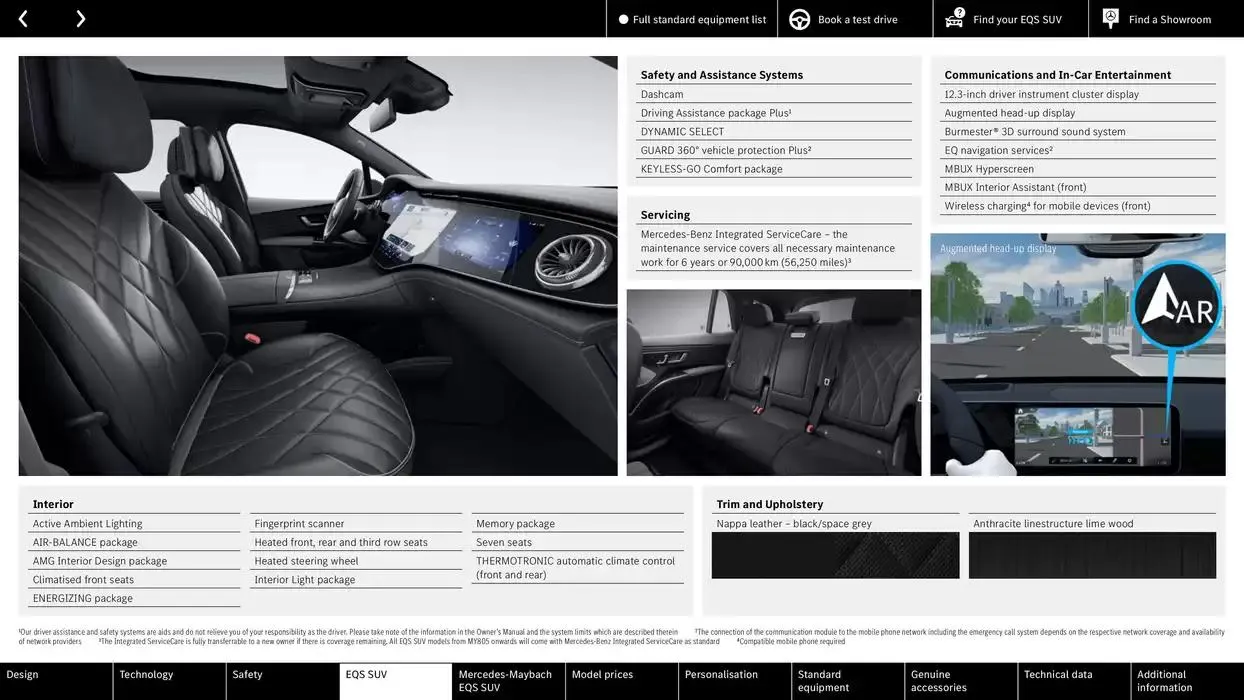Select the AR icon on the head-up display image

[x=1178, y=305]
